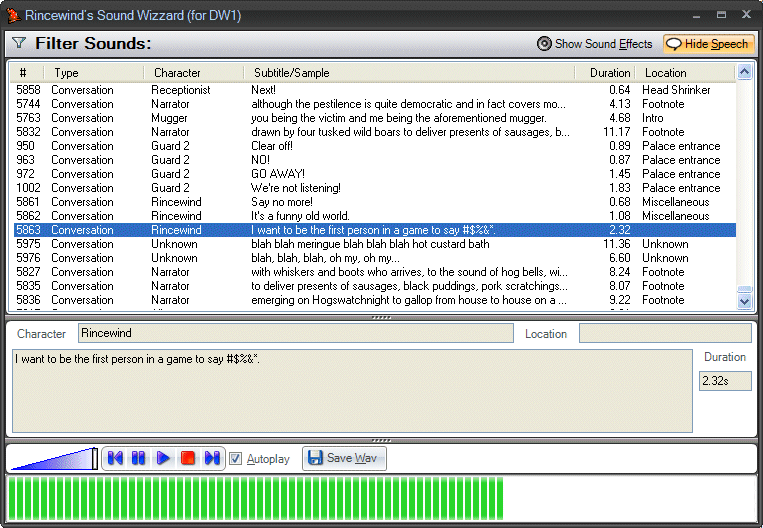Screen dimensions: 763x528
Task: Stop sound playback
Action: click(x=188, y=458)
